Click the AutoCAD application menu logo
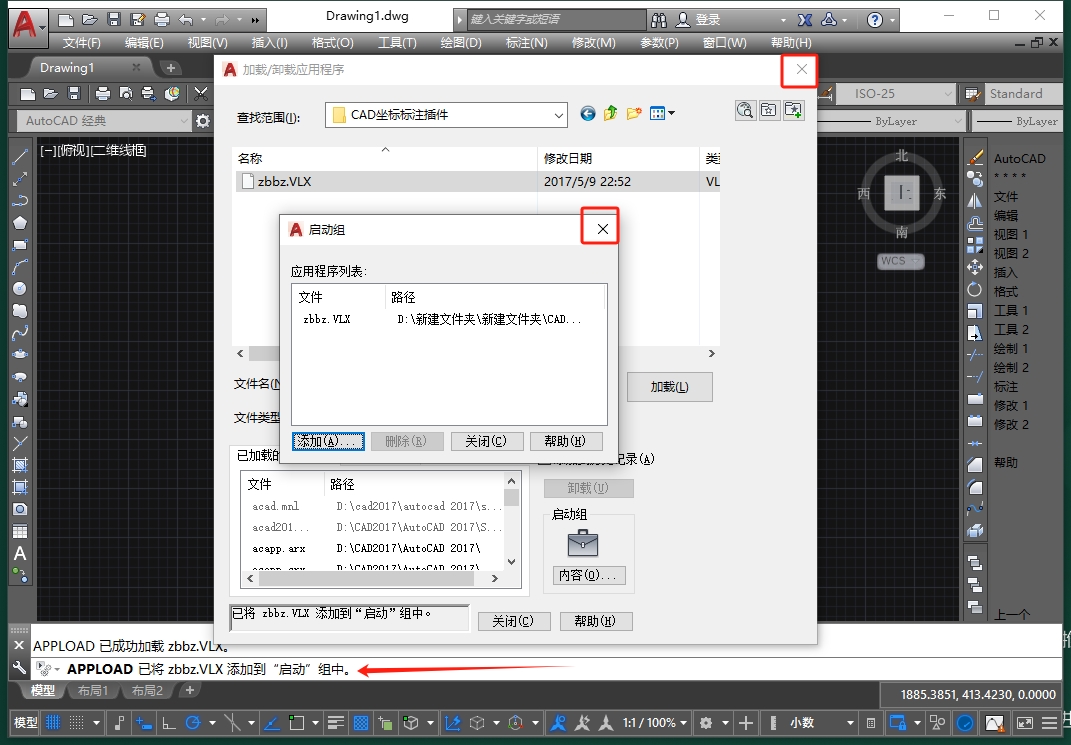This screenshot has width=1071, height=745. pyautogui.click(x=28, y=23)
